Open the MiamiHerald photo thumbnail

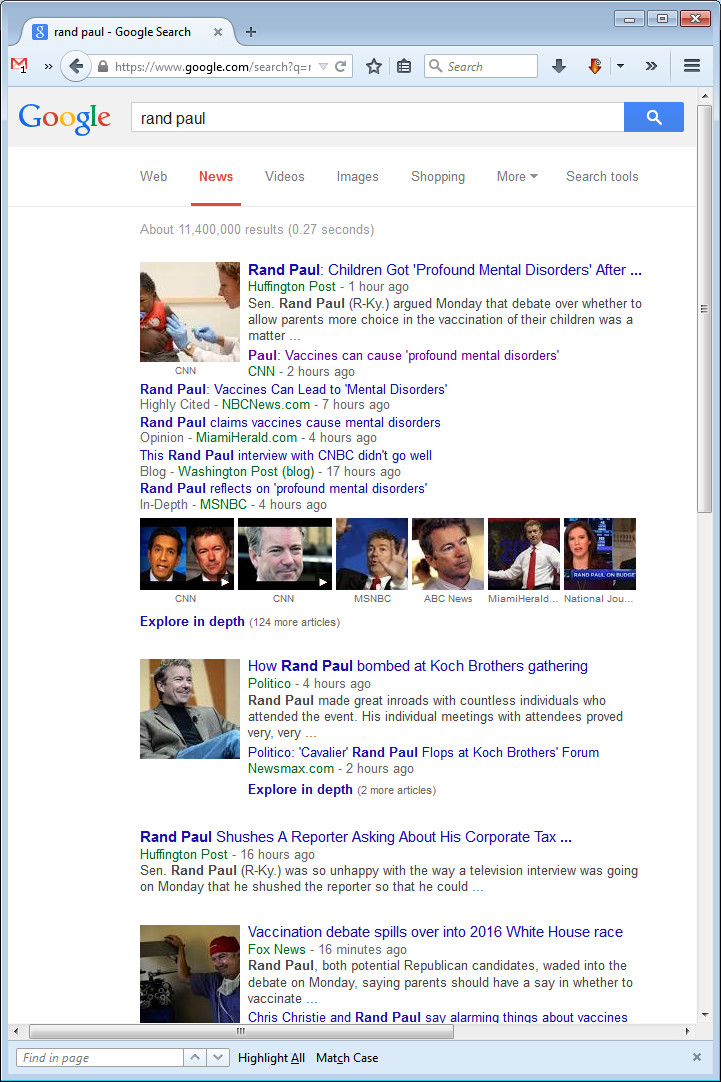click(524, 554)
